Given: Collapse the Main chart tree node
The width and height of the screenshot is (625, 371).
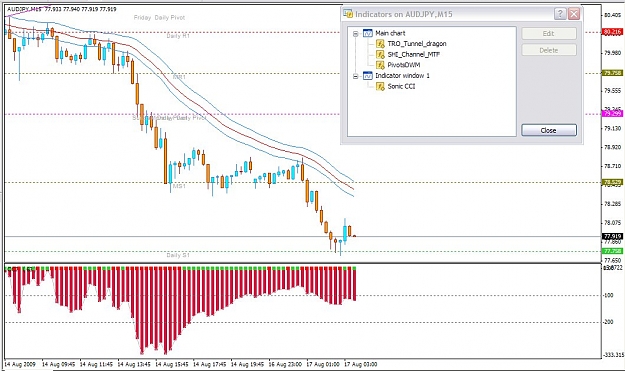Looking at the screenshot, I should pos(356,33).
